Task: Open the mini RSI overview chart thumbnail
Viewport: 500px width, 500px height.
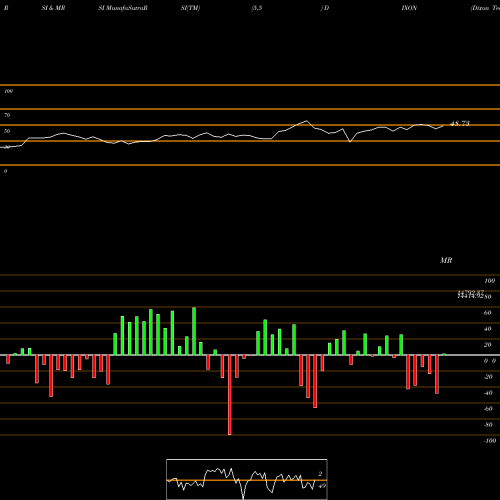Action: pyautogui.click(x=247, y=479)
